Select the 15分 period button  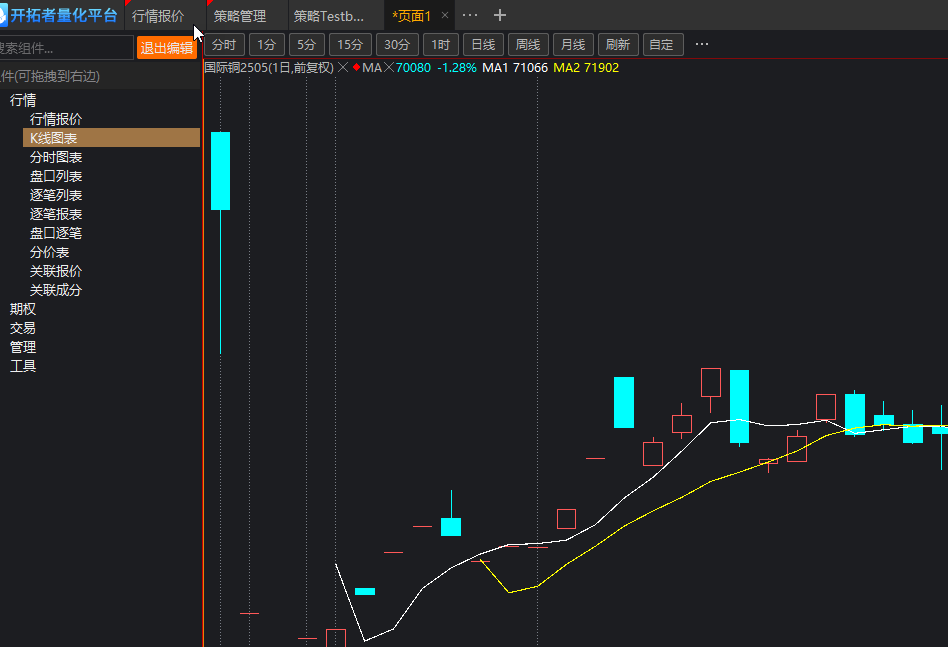click(x=349, y=45)
